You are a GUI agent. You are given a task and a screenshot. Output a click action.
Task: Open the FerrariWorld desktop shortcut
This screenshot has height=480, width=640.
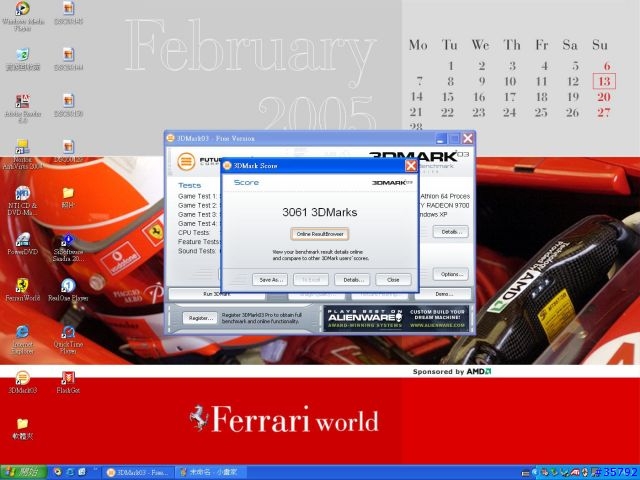click(x=22, y=290)
